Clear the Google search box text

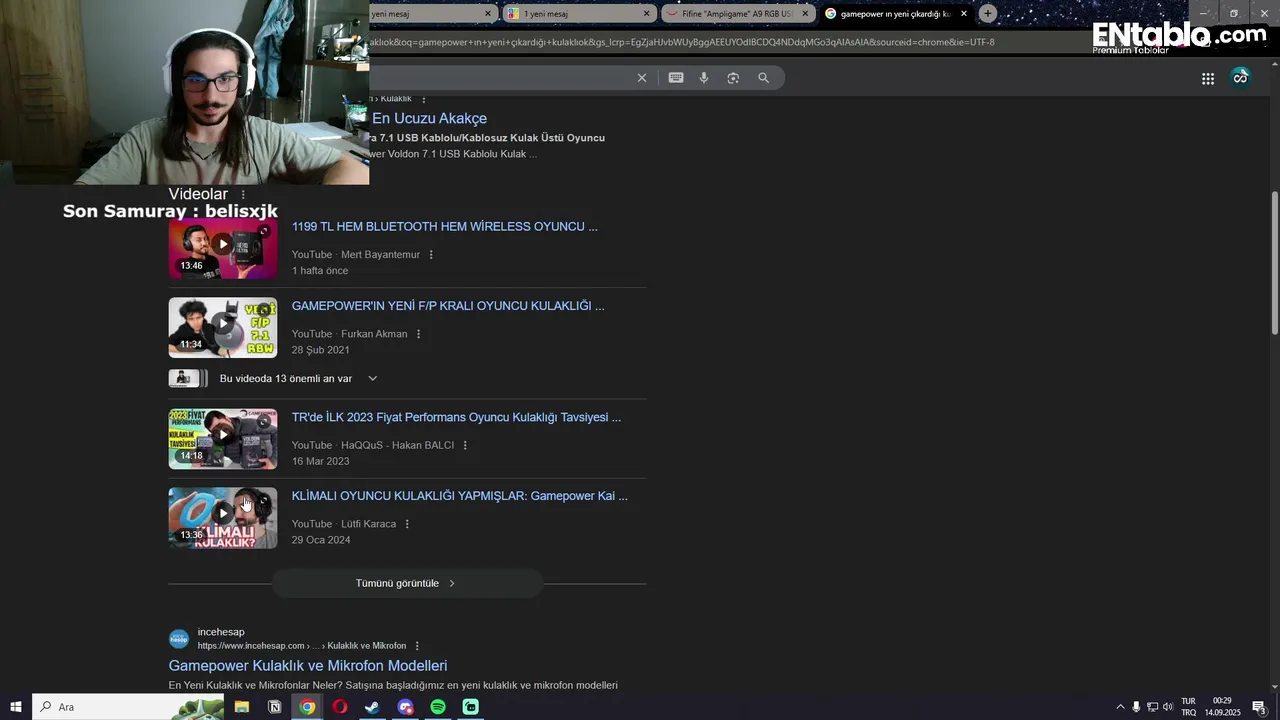[642, 78]
